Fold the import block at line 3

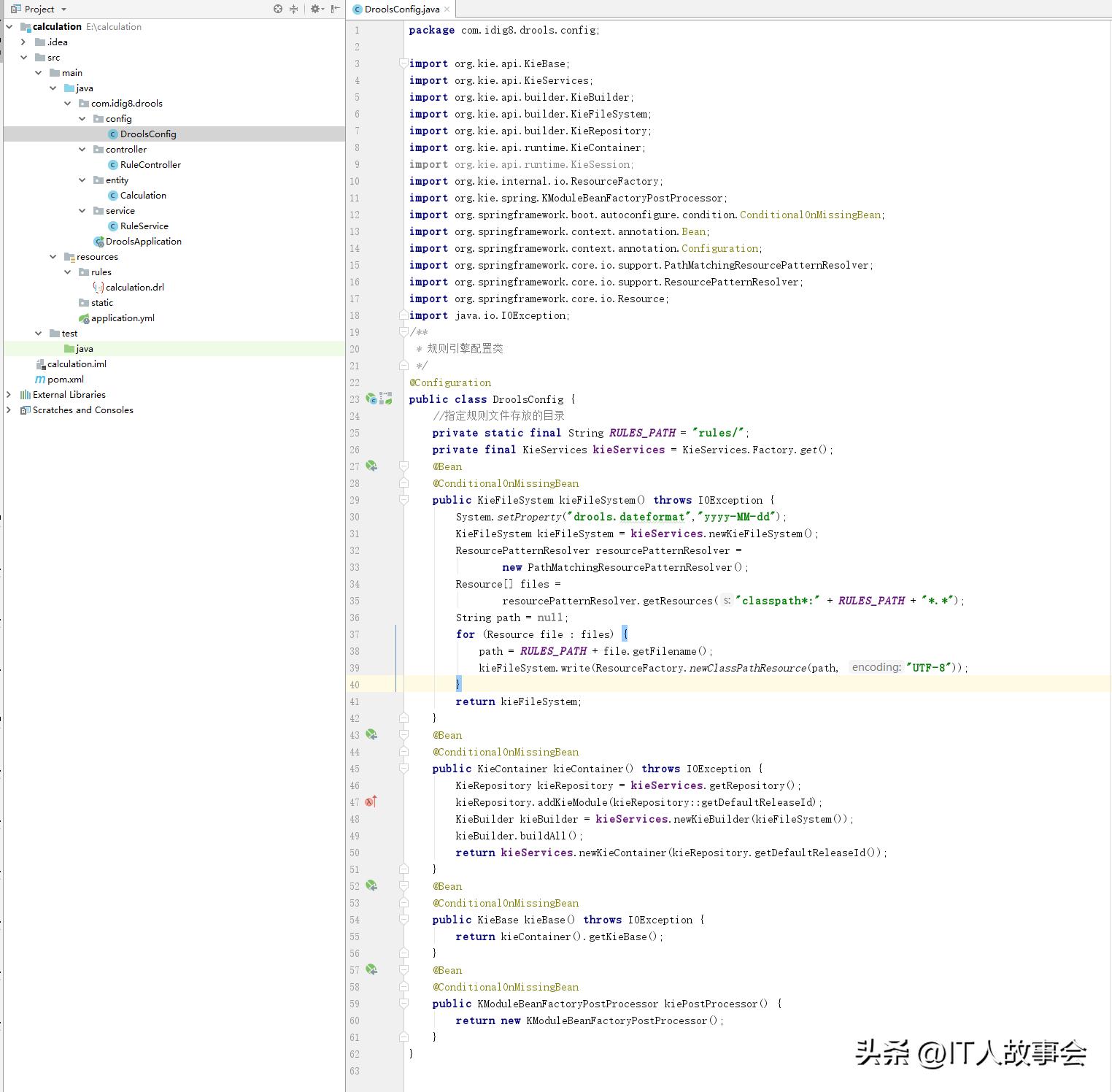click(404, 64)
